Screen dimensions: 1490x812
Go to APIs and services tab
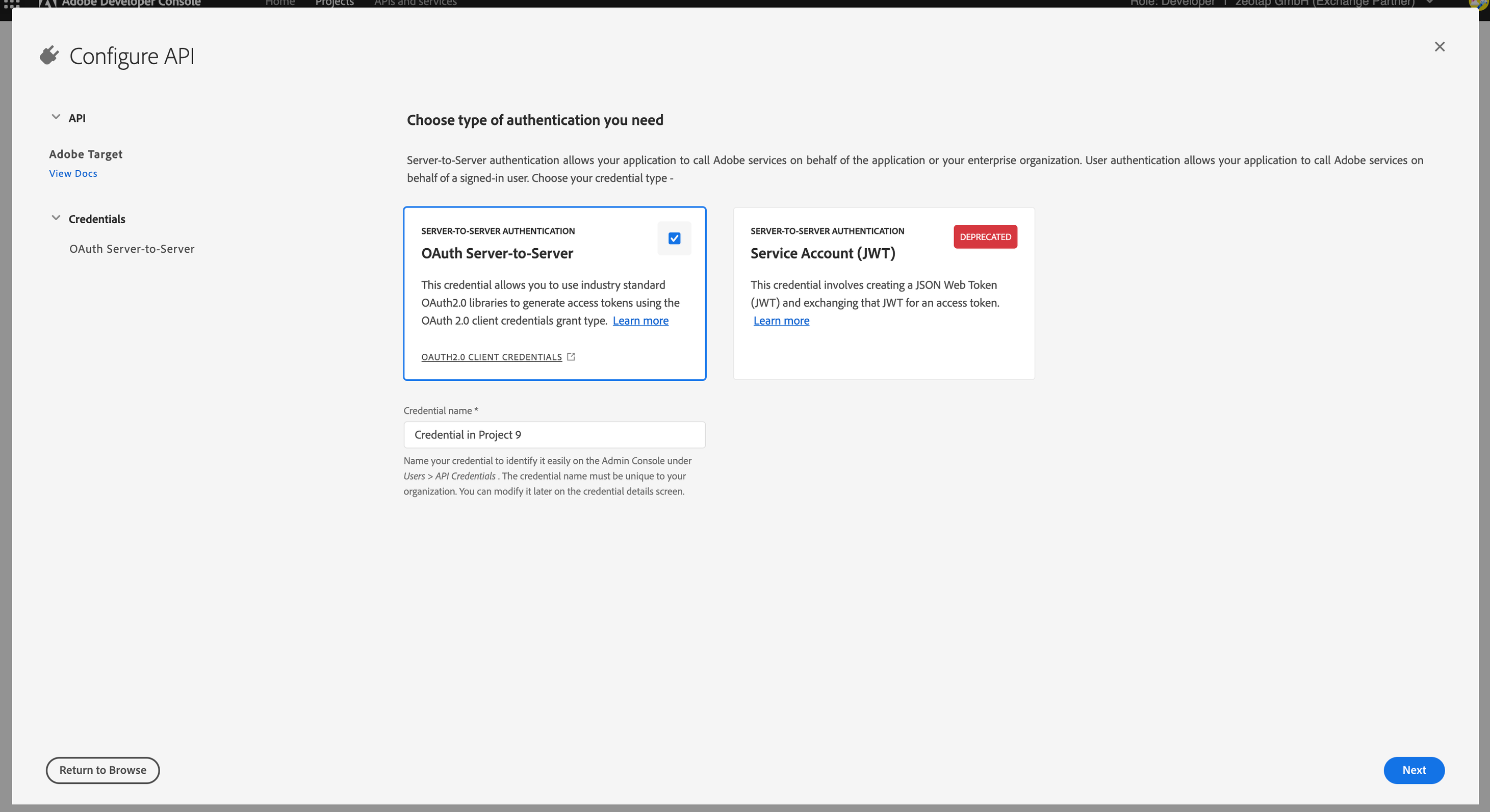click(415, 3)
